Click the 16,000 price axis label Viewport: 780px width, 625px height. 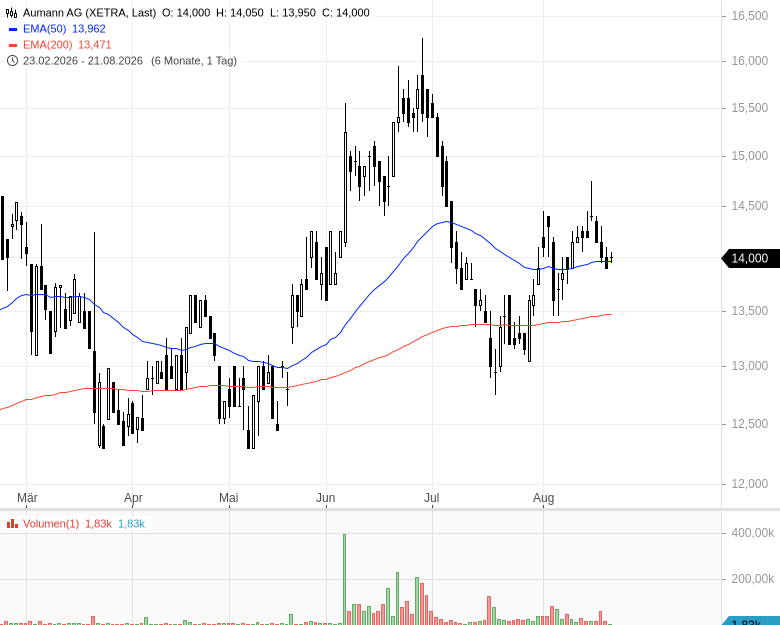pyautogui.click(x=750, y=61)
